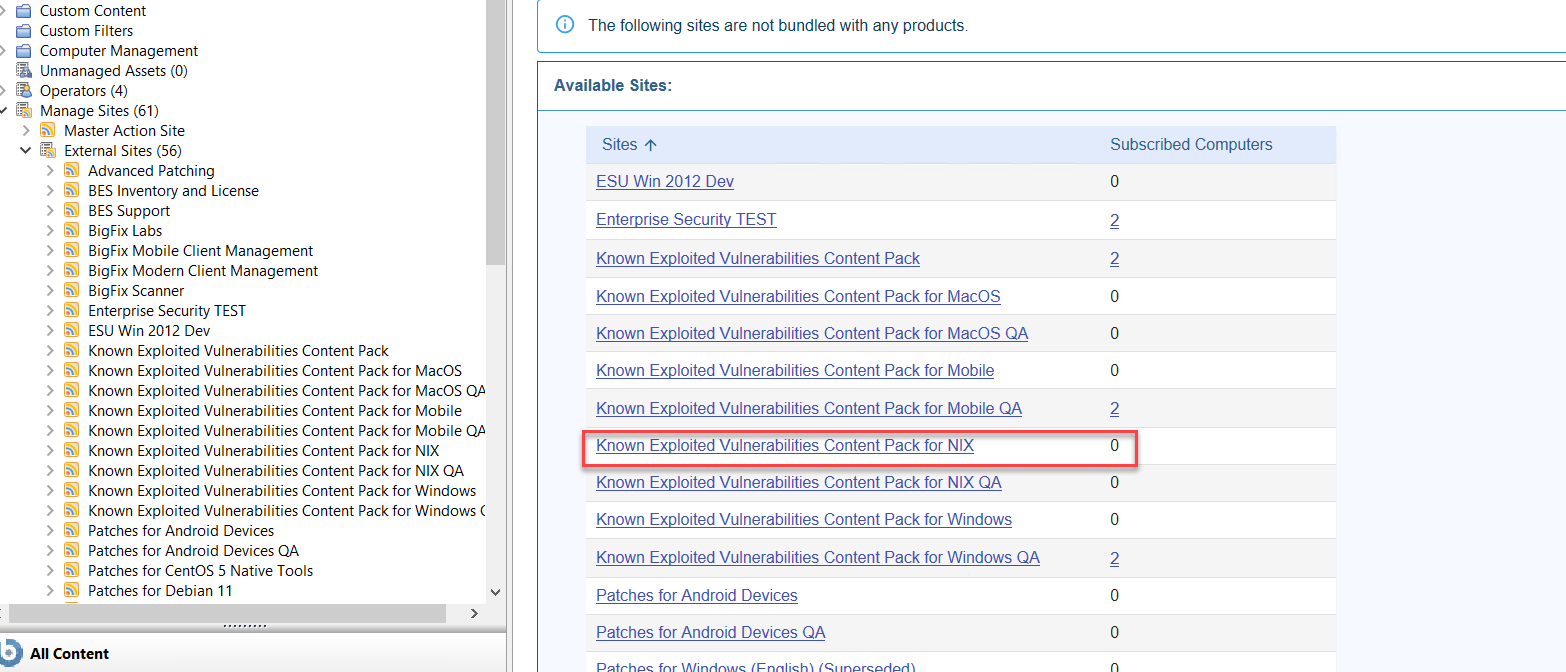Click the right arrow of the sidebar horizontal scrollbar
The image size is (1566, 672).
(475, 612)
